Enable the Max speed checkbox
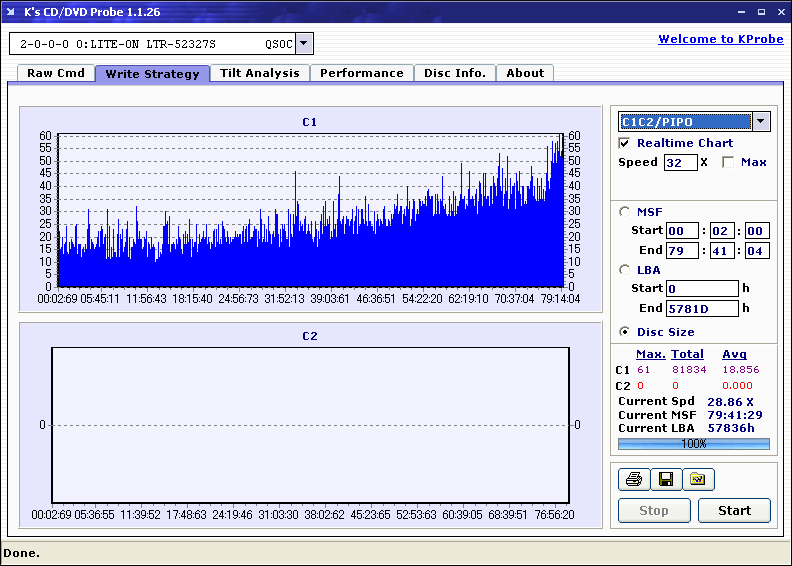792x566 pixels. tap(727, 162)
